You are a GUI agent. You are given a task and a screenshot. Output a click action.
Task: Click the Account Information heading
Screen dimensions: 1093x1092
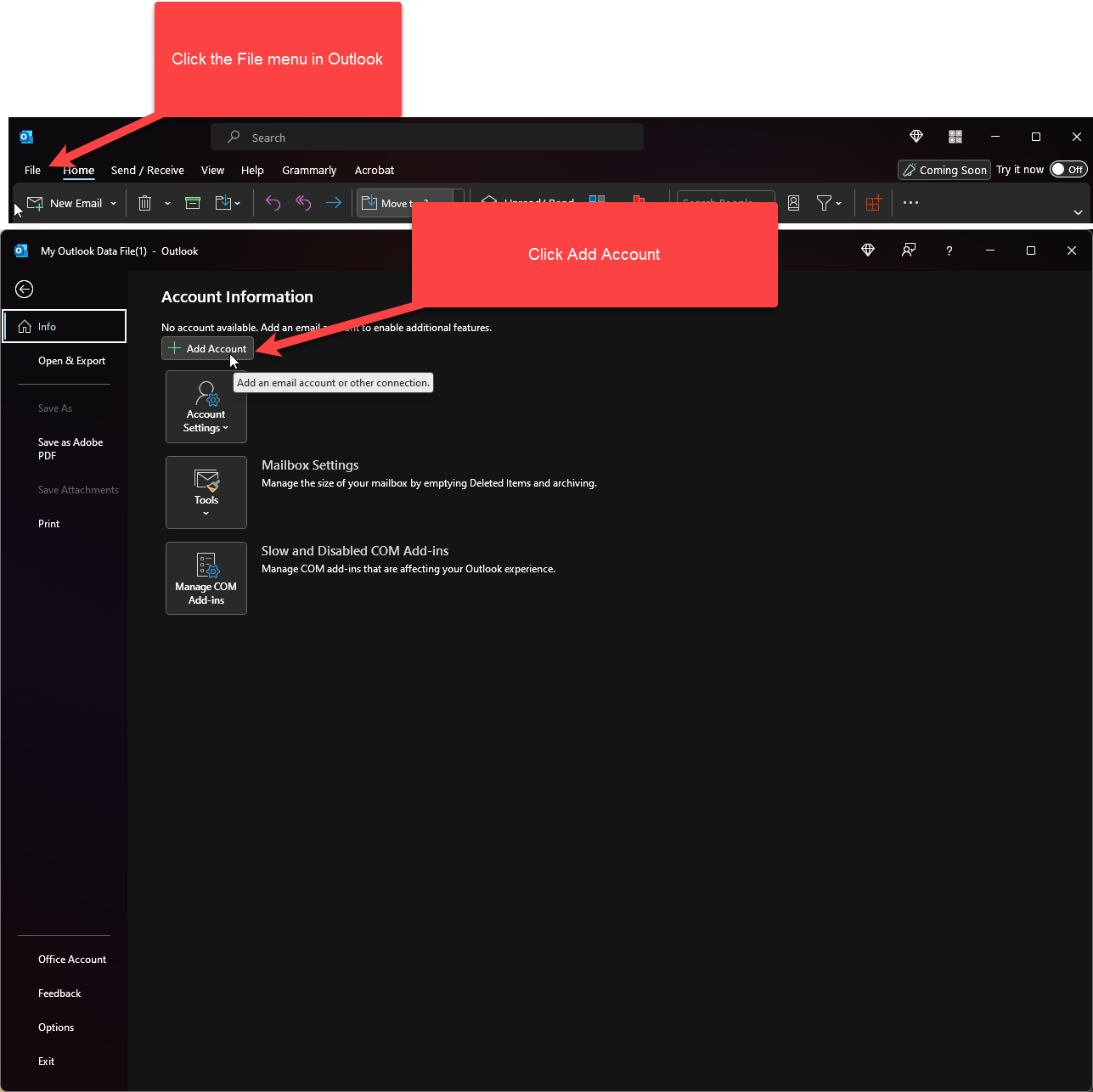click(x=237, y=296)
